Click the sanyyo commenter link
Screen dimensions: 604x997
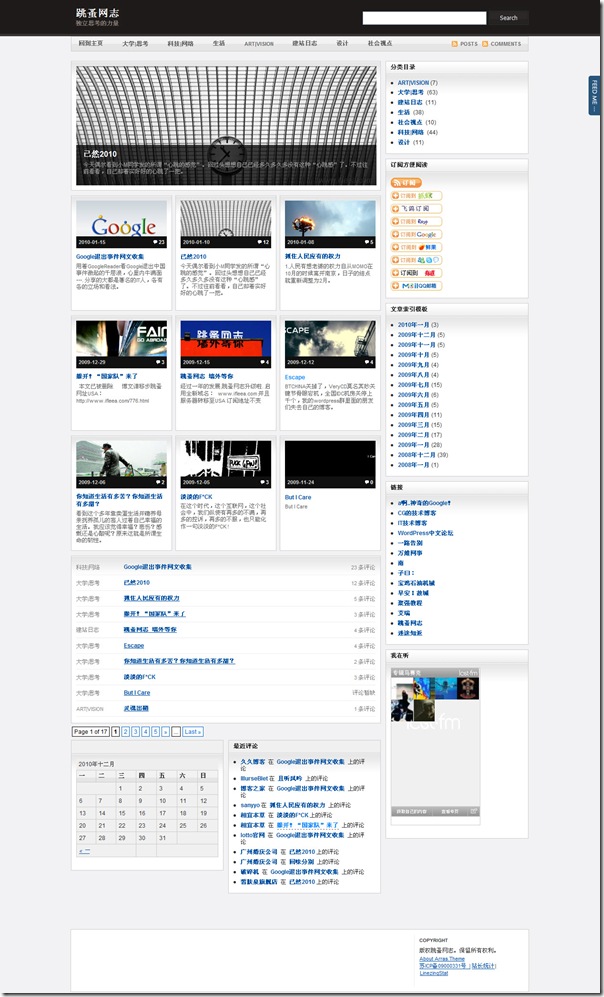click(x=250, y=805)
